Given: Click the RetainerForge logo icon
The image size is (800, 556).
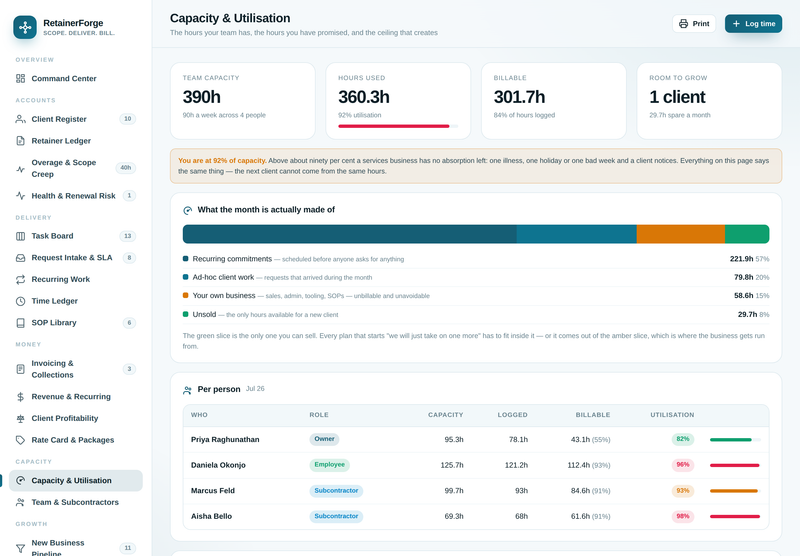Looking at the screenshot, I should (x=25, y=27).
